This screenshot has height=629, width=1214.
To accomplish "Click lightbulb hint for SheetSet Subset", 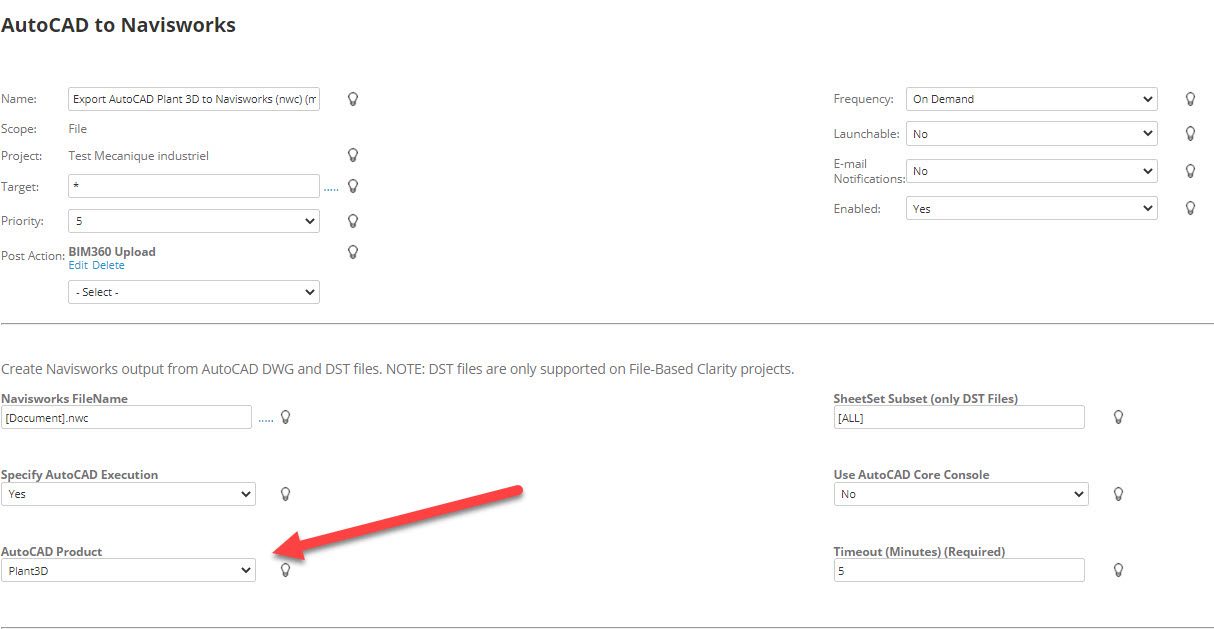I will [1118, 417].
